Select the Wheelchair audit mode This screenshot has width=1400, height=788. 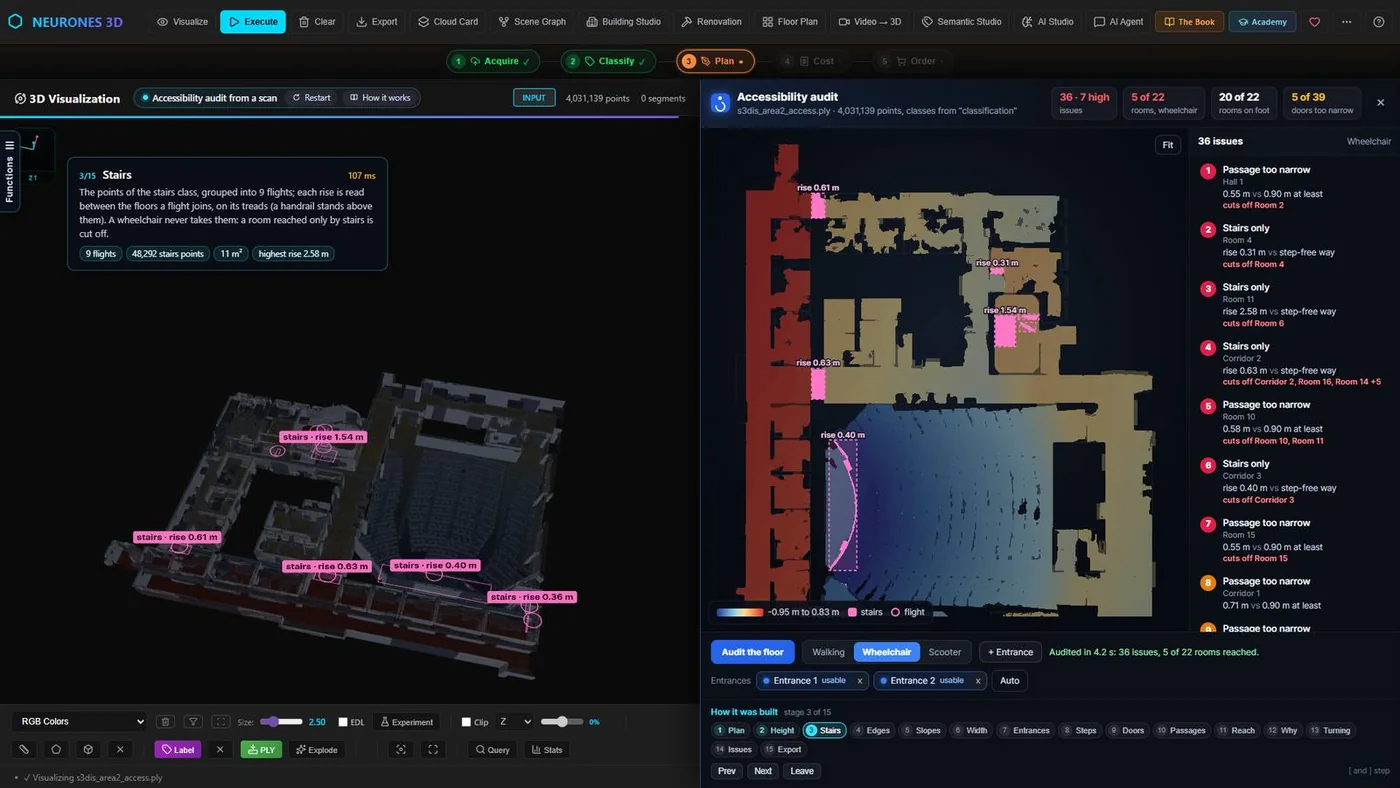[886, 652]
